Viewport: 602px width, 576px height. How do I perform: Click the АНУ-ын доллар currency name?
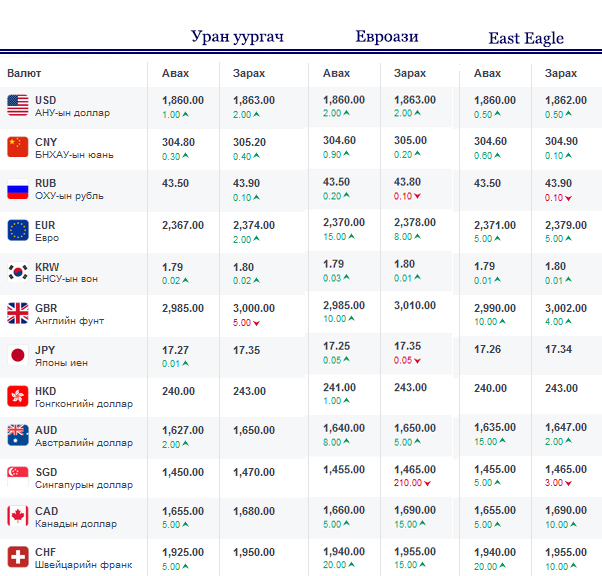click(x=72, y=113)
